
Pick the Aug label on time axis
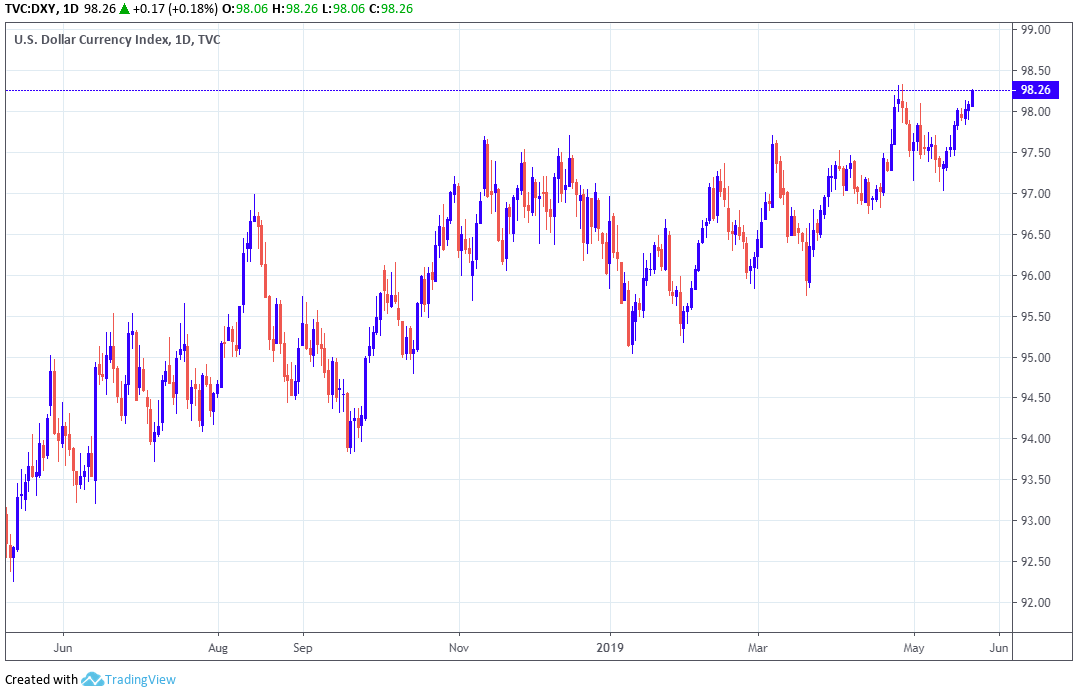pyautogui.click(x=218, y=647)
